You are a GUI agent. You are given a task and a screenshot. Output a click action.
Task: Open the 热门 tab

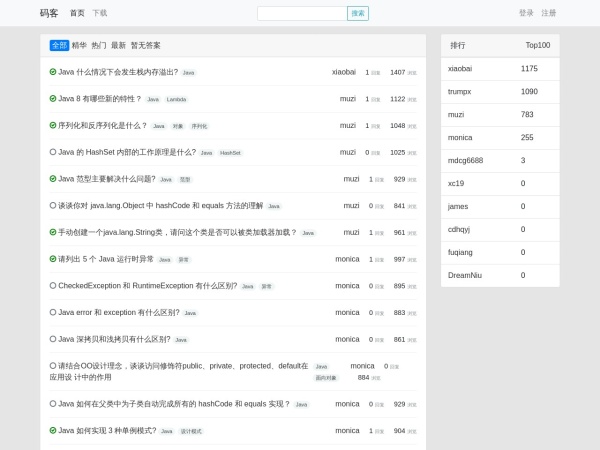[x=99, y=45]
